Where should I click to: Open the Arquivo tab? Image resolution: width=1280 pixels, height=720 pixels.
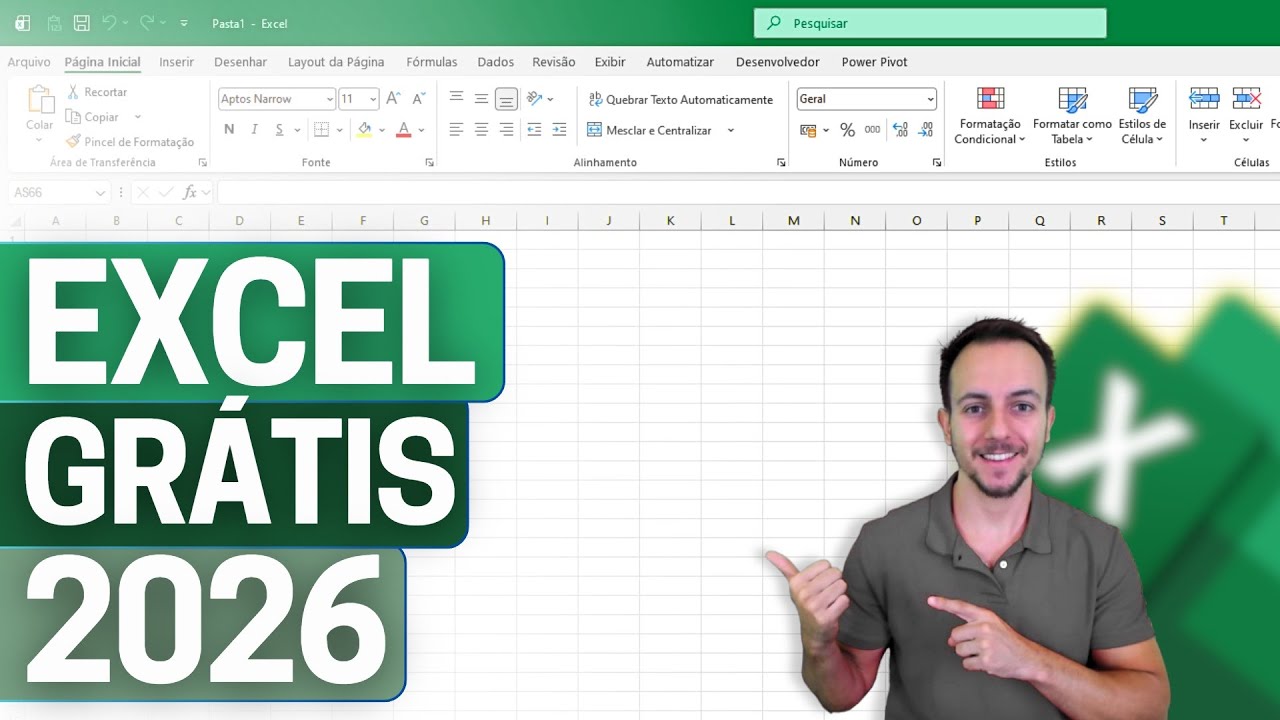point(29,62)
